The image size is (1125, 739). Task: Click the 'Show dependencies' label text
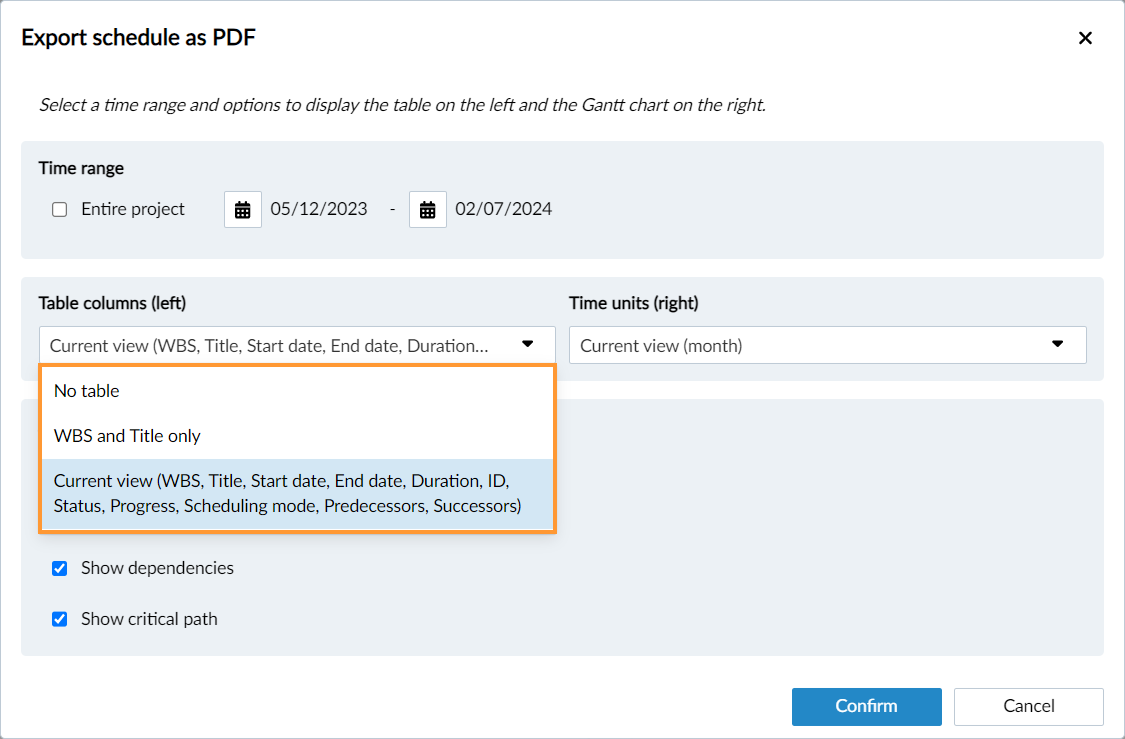coord(157,568)
